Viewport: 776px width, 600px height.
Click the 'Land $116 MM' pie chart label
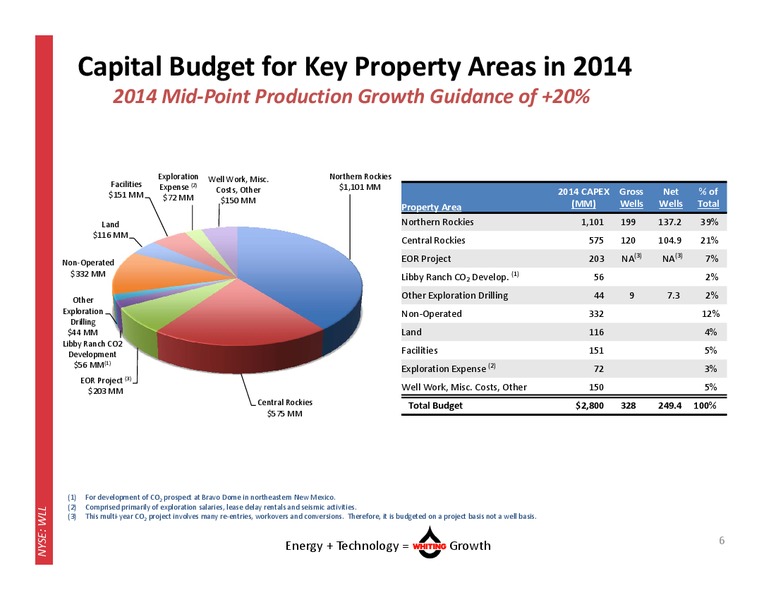click(x=110, y=230)
